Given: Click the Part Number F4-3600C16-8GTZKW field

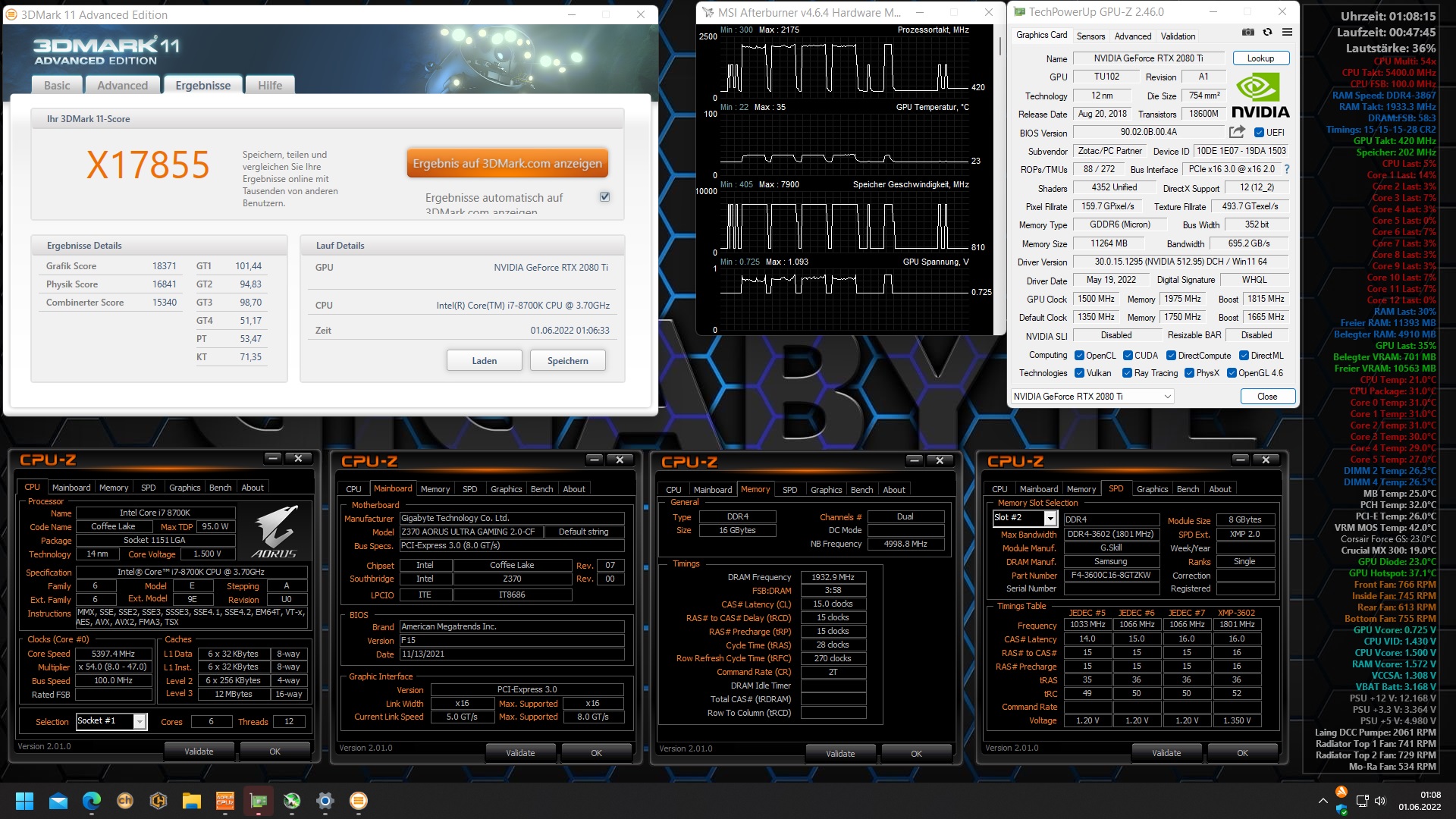Looking at the screenshot, I should click(x=1110, y=575).
